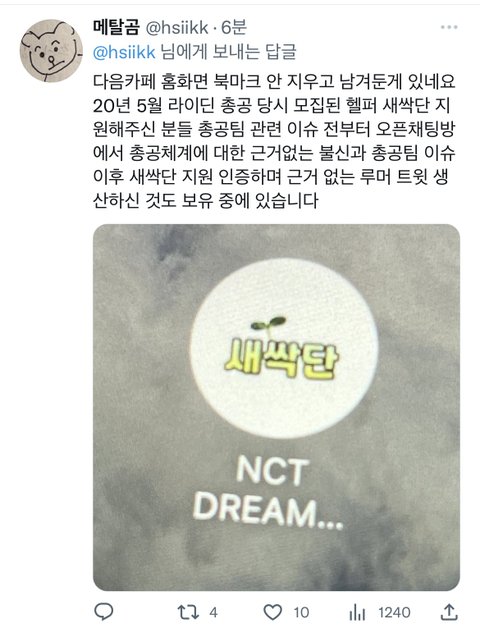
Task: Open 메탈곰 bear profile avatar
Action: (x=51, y=51)
